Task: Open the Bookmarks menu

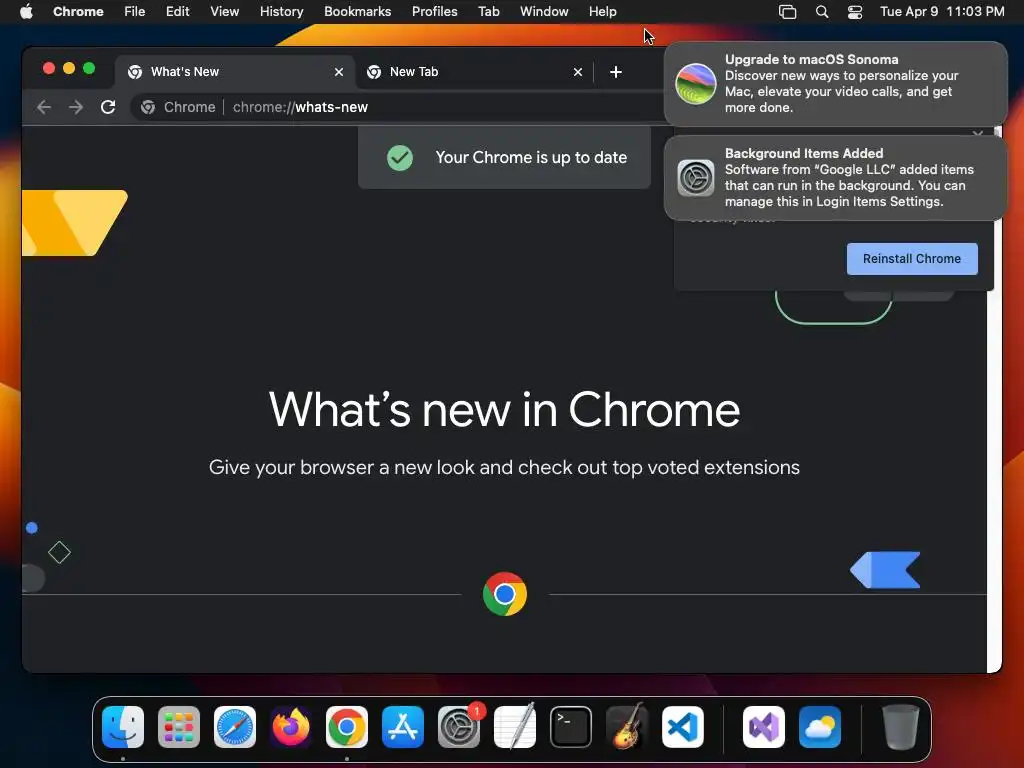Action: [358, 12]
